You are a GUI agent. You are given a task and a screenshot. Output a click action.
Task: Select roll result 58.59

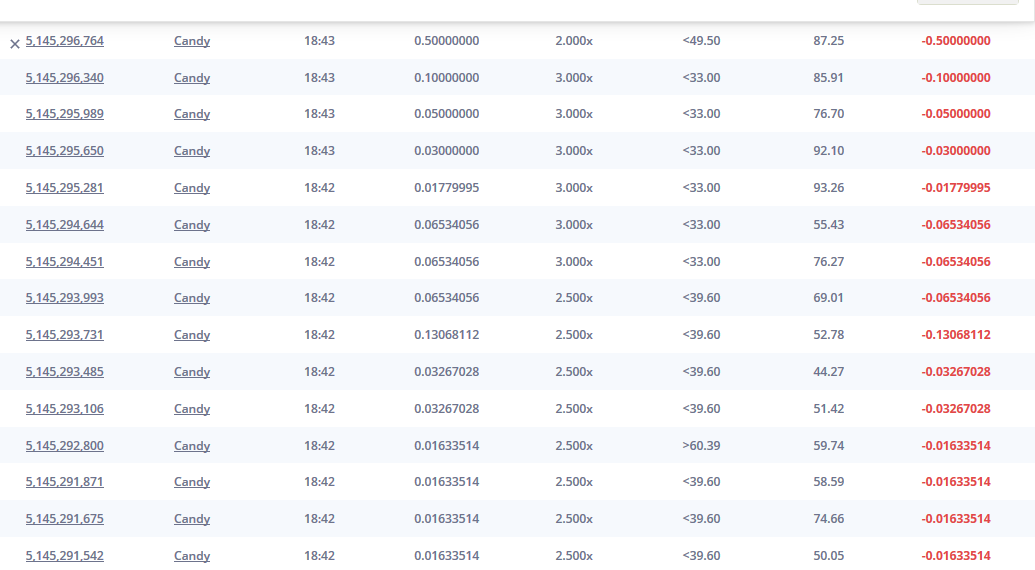click(828, 482)
